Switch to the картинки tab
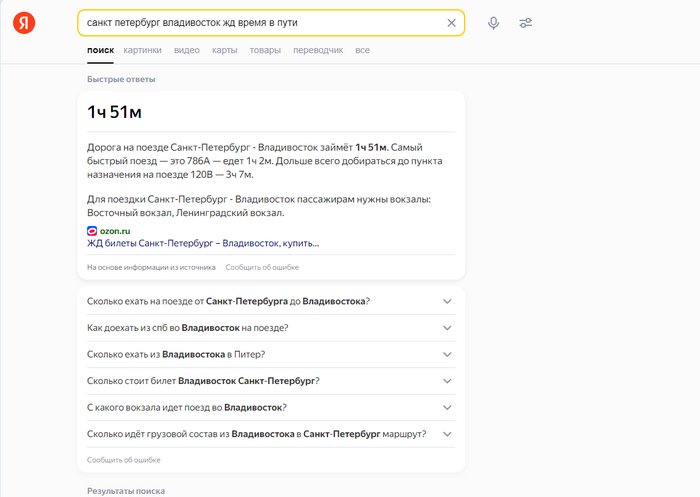 (143, 50)
